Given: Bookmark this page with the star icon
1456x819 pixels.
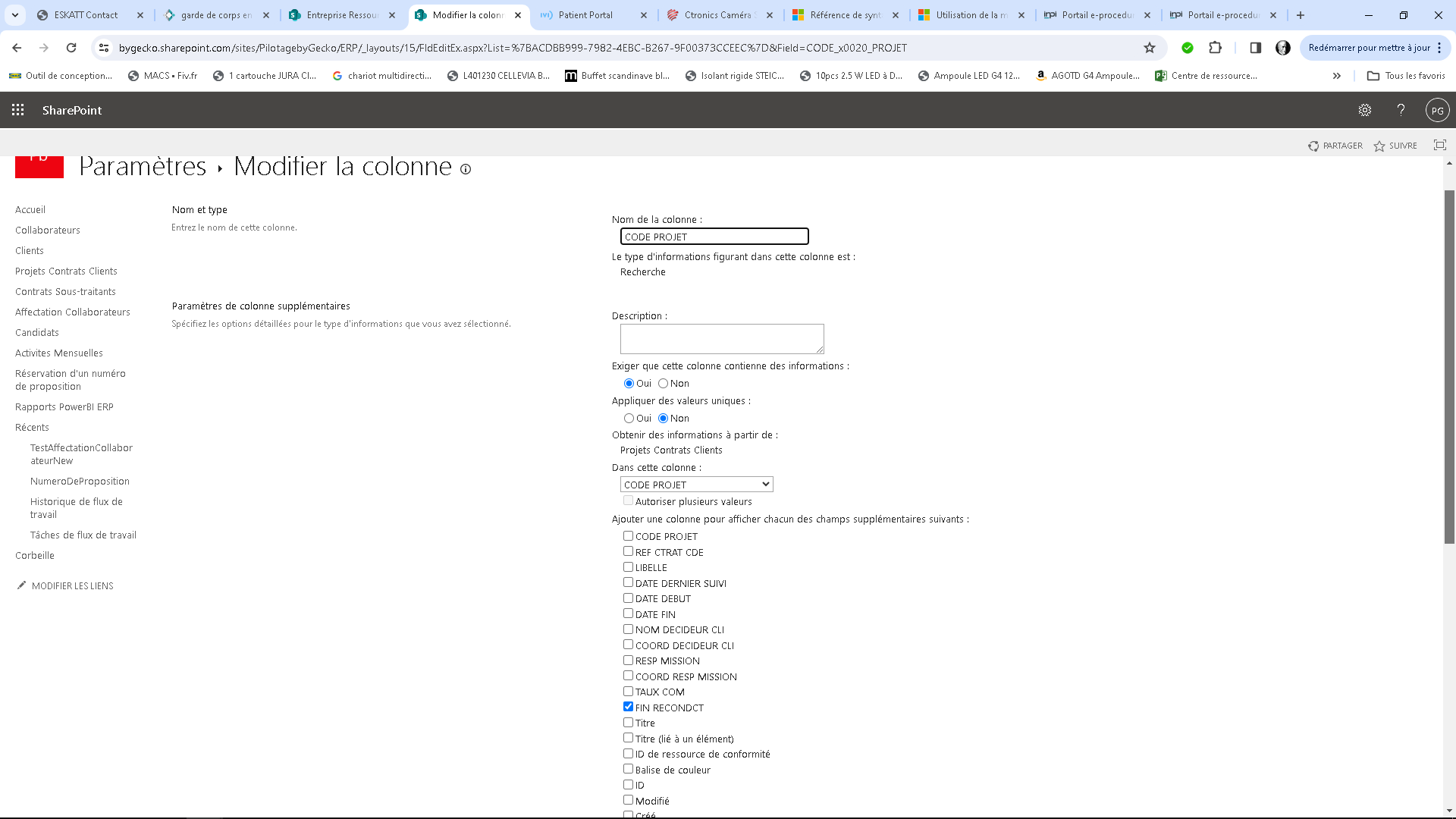Looking at the screenshot, I should [1150, 48].
